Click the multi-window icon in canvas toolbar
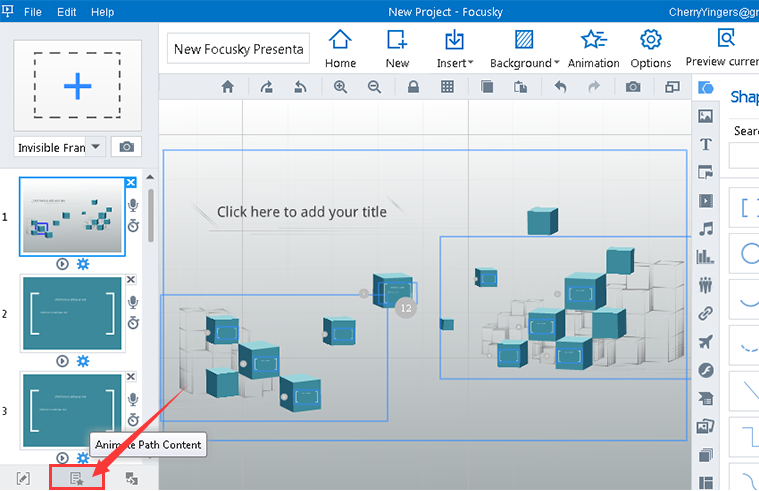This screenshot has width=759, height=491. (x=672, y=87)
